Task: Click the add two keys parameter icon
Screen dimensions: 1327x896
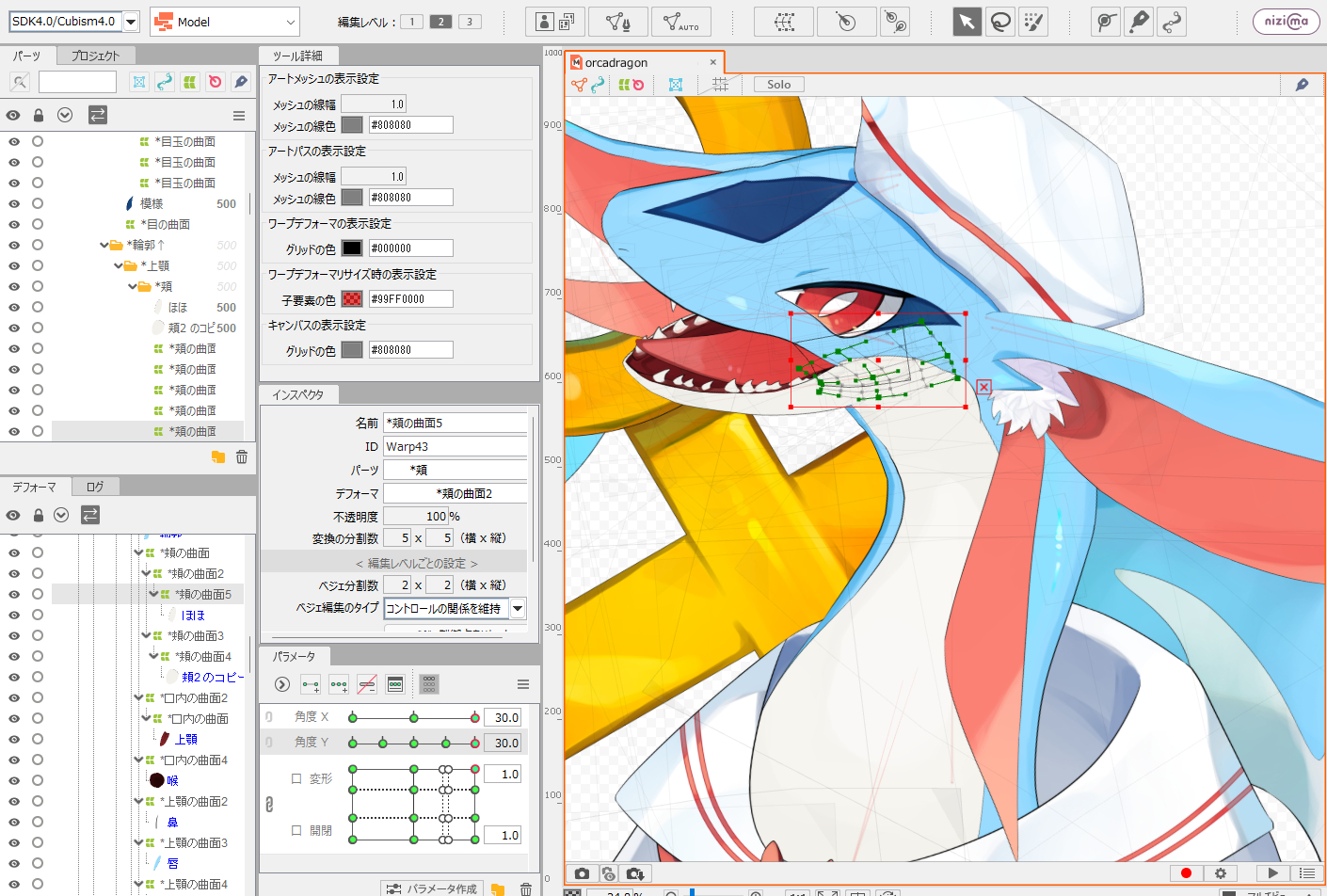Action: 311,684
